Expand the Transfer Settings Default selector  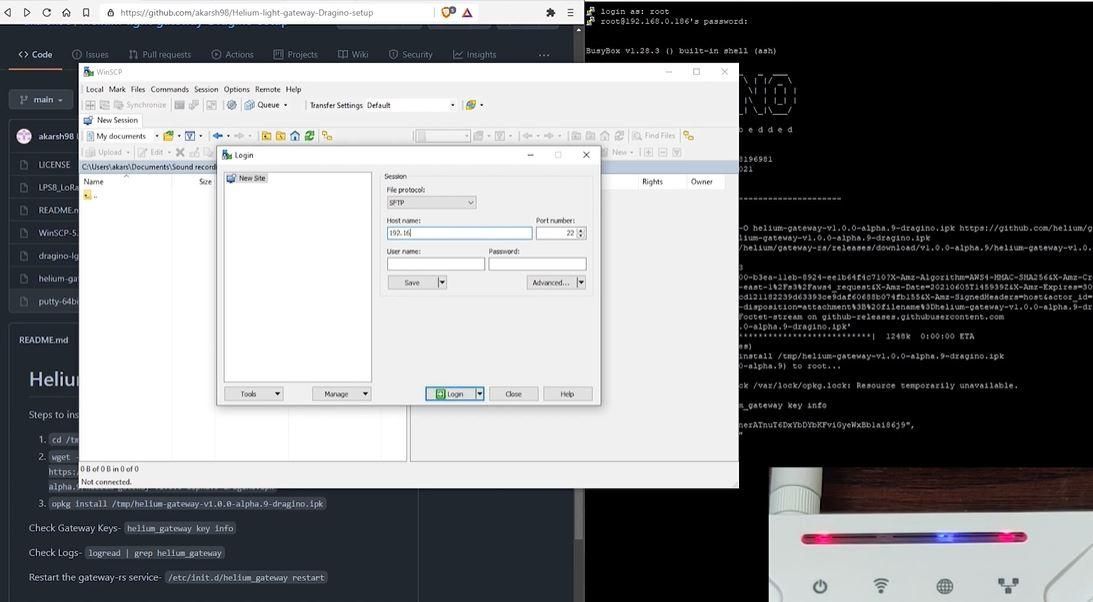[452, 105]
